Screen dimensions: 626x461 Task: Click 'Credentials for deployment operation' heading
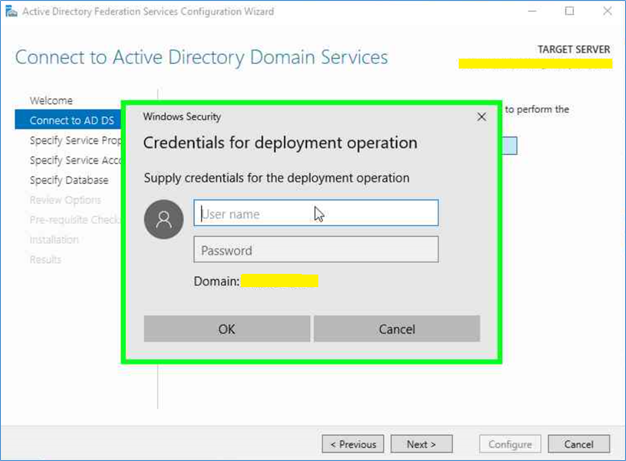[280, 143]
